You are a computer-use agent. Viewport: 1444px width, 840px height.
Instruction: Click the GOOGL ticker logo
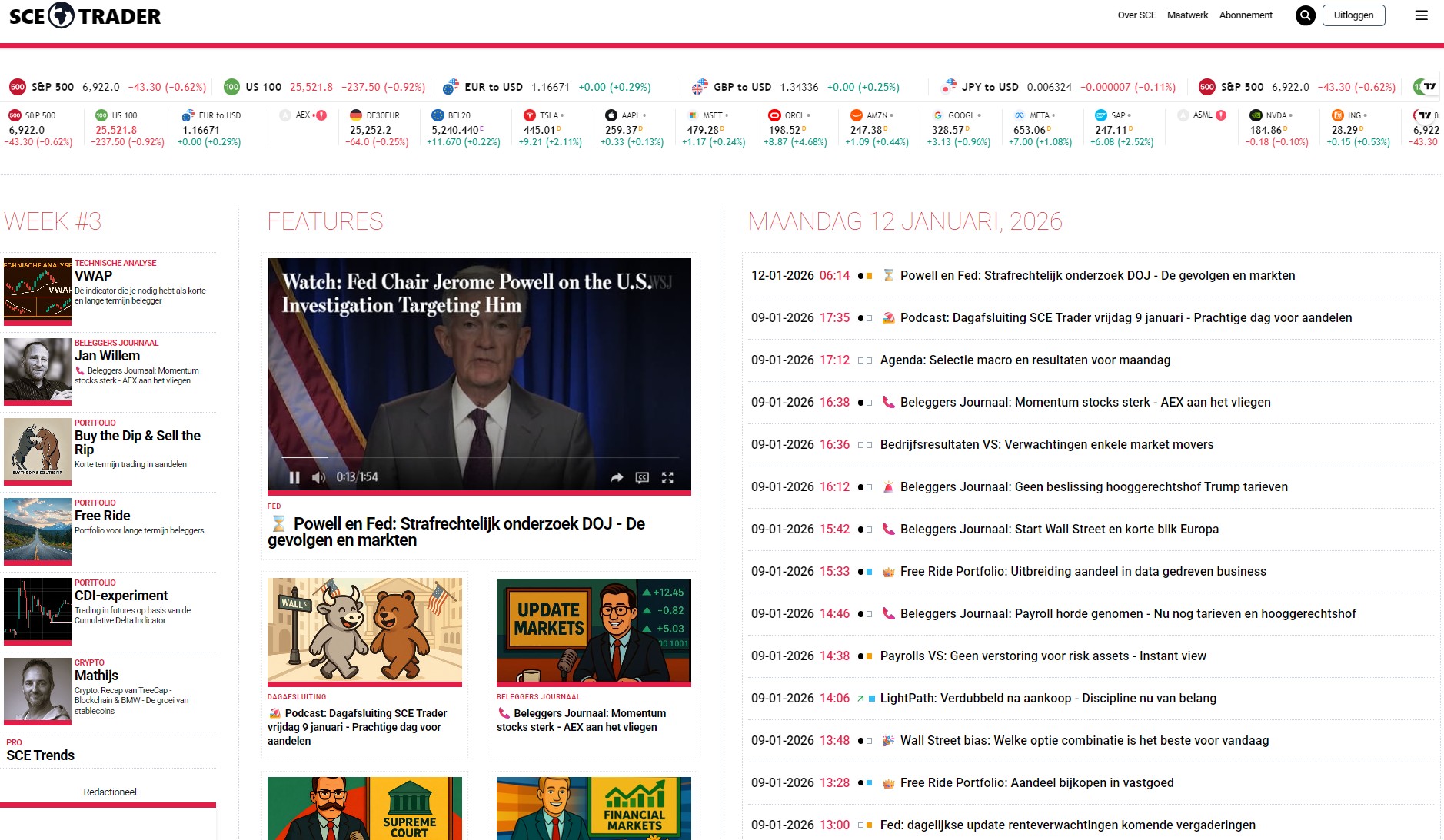point(937,115)
